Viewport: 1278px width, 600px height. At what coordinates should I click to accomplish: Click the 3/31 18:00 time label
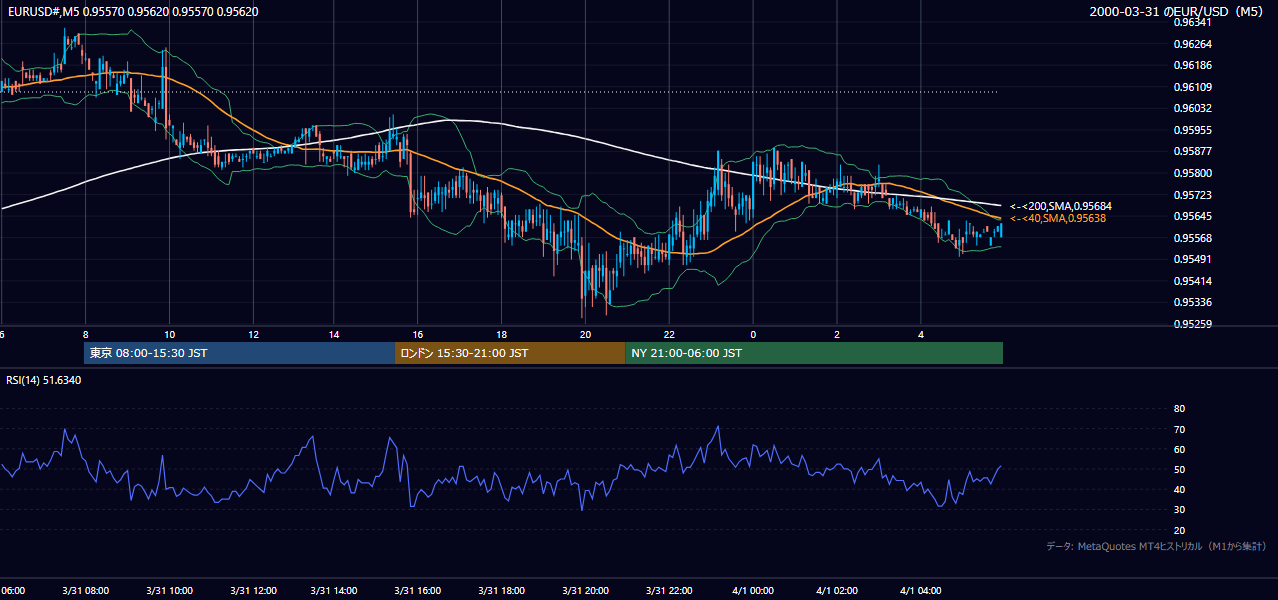[x=502, y=591]
